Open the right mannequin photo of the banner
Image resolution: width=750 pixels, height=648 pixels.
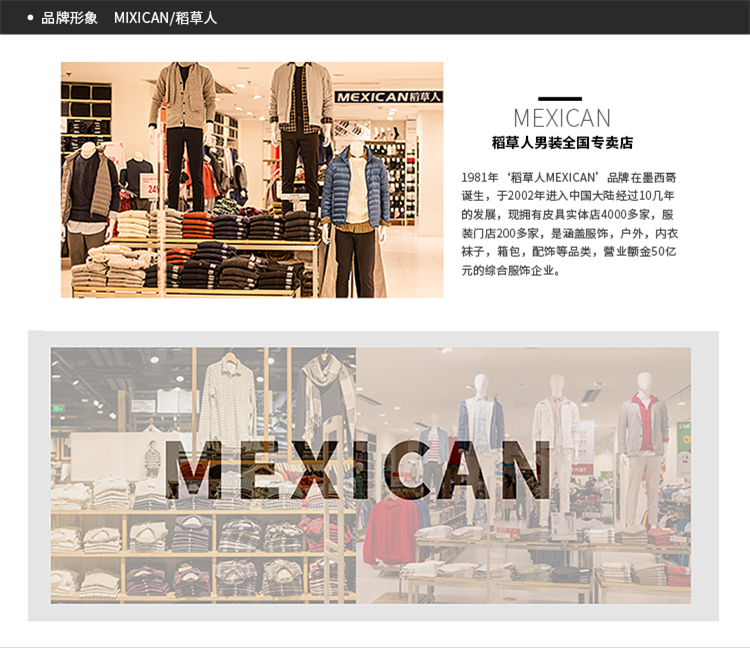pos(523,475)
